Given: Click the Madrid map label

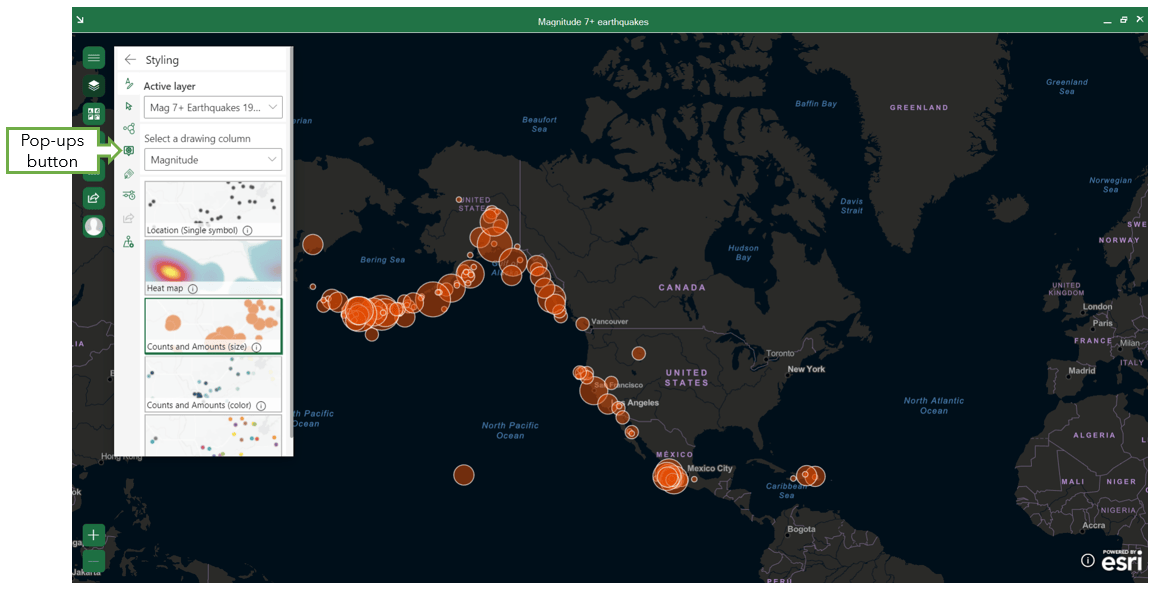Looking at the screenshot, I should (1082, 371).
